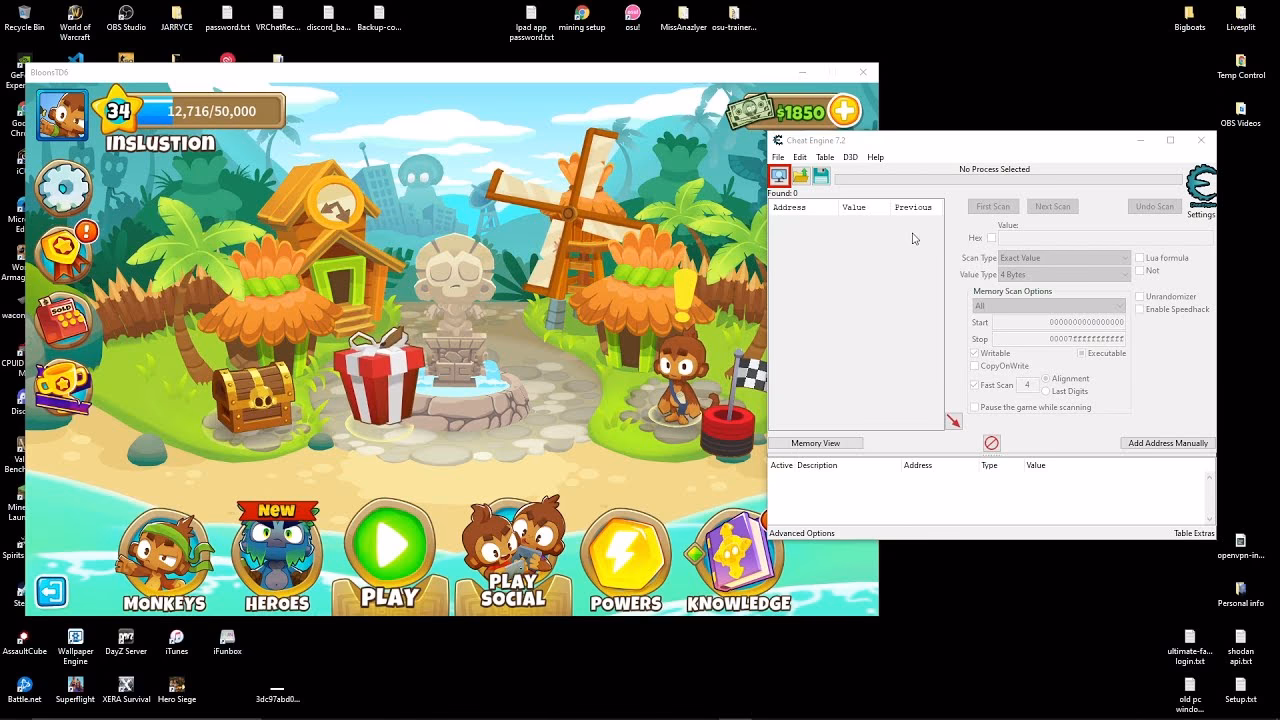
Task: Toggle the CopyOnWrite checkbox
Action: (975, 366)
